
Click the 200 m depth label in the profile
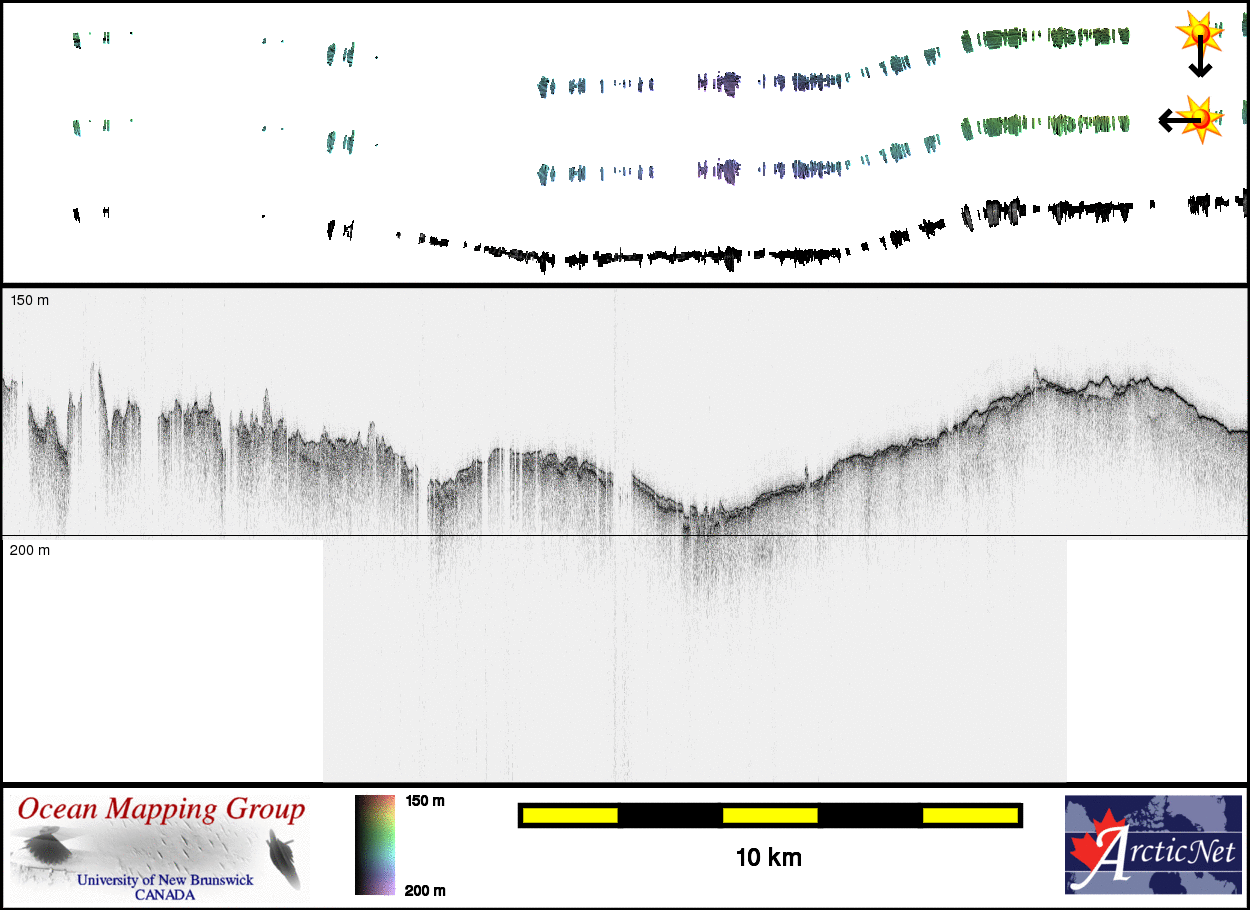(x=30, y=550)
